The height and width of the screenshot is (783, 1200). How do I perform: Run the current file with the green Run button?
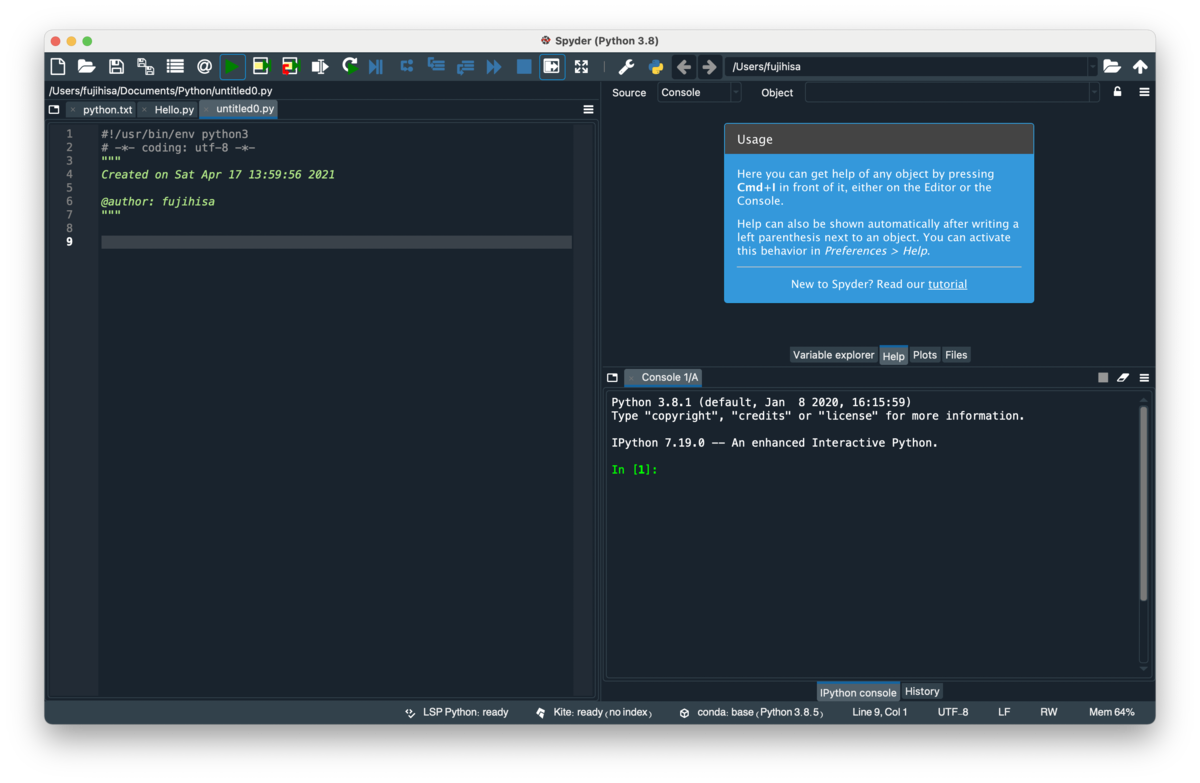click(232, 66)
